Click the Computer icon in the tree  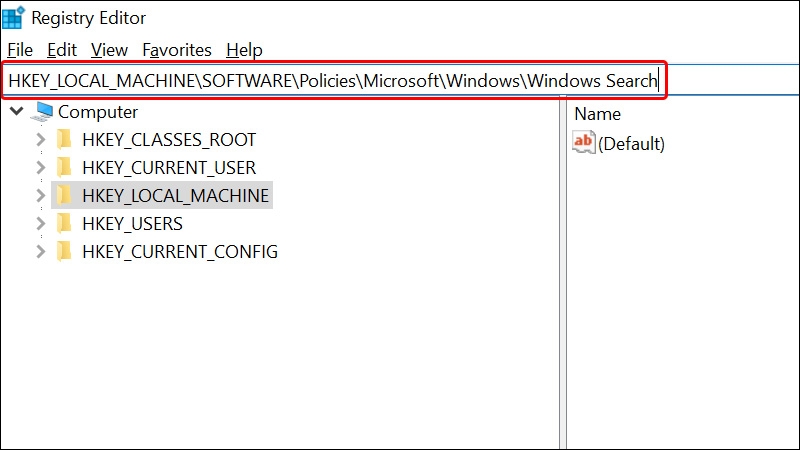(x=42, y=112)
